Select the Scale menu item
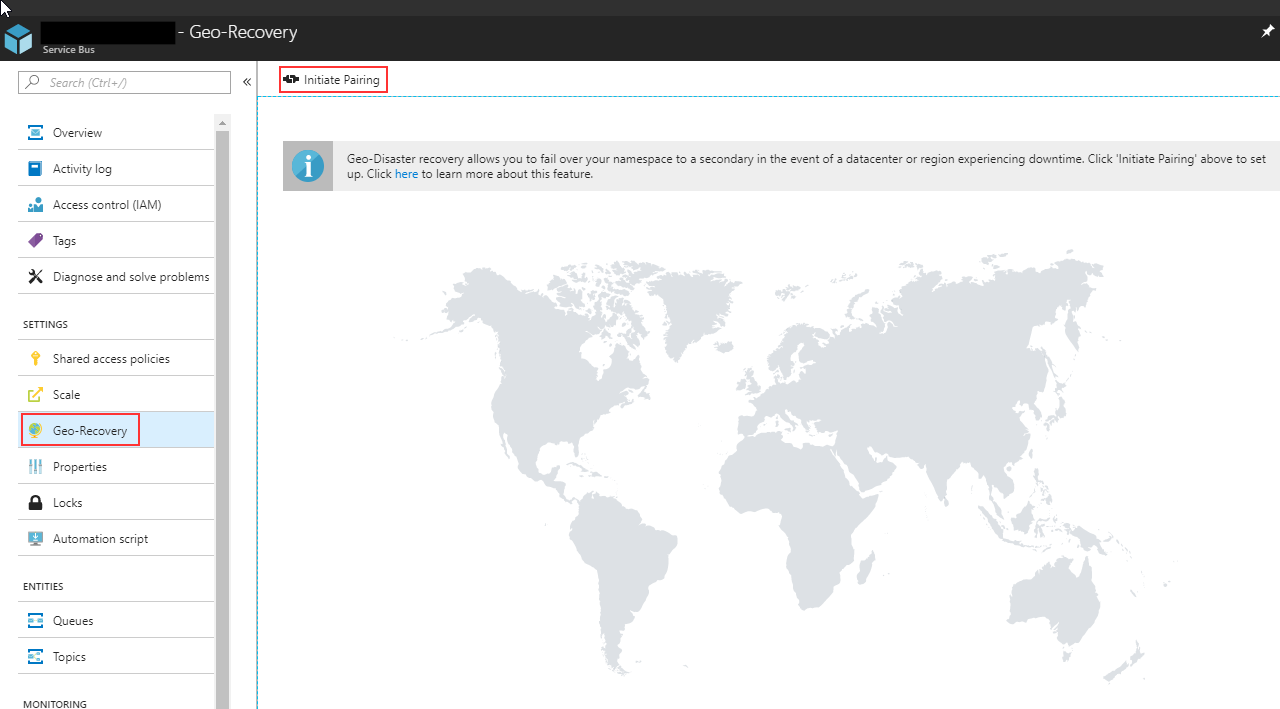The image size is (1280, 709). pos(116,394)
